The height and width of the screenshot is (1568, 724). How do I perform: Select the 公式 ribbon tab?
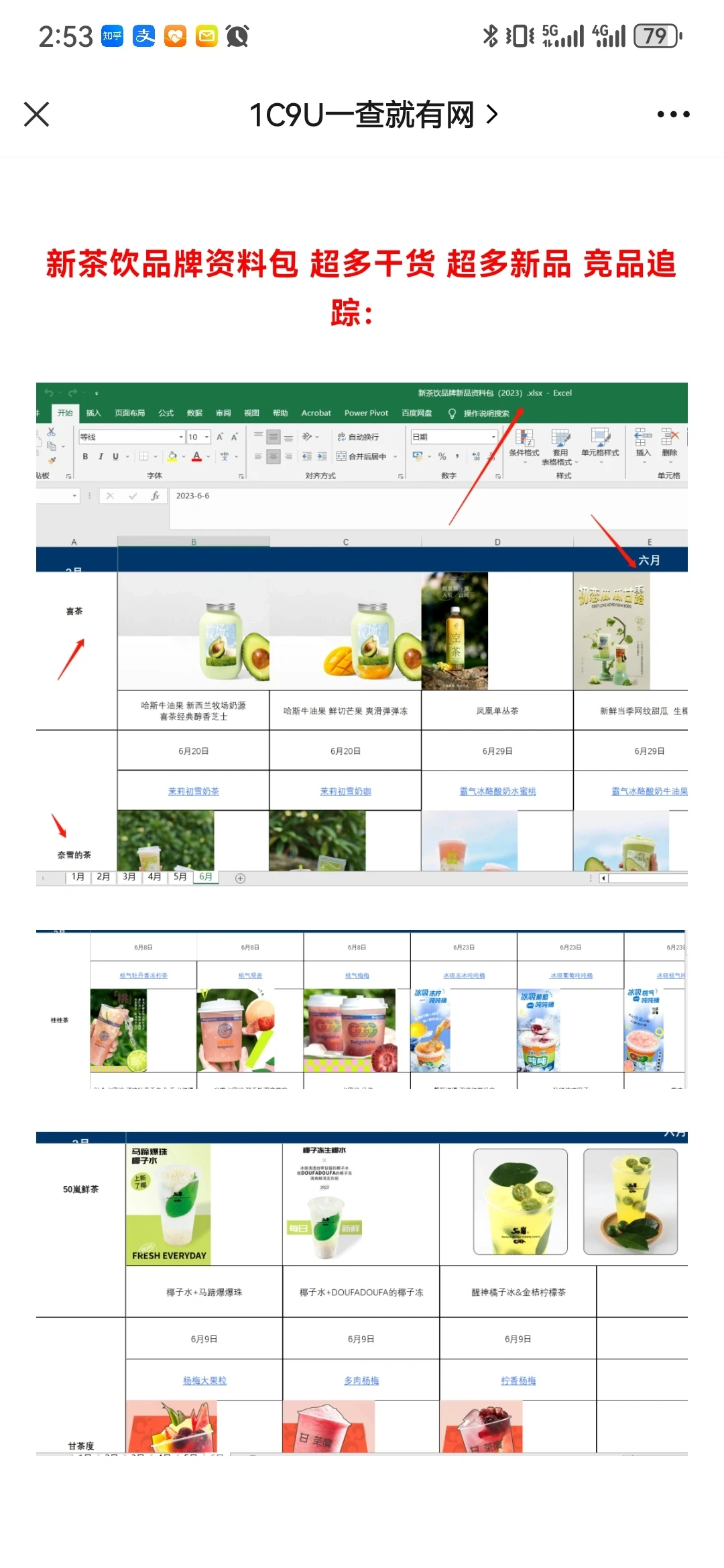point(166,413)
